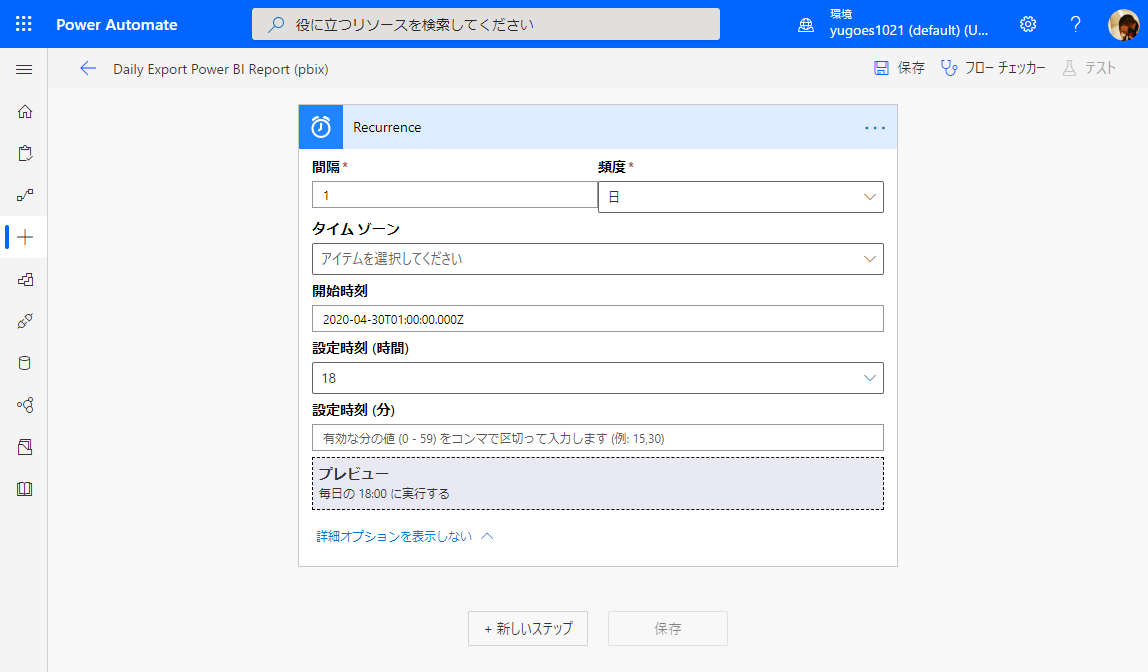1148x672 pixels.
Task: Click the flow name Daily Export Power BI Report
Action: click(220, 69)
